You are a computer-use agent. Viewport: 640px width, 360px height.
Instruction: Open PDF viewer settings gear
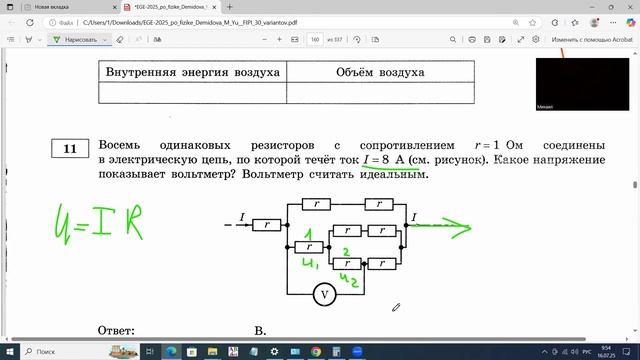coord(536,40)
